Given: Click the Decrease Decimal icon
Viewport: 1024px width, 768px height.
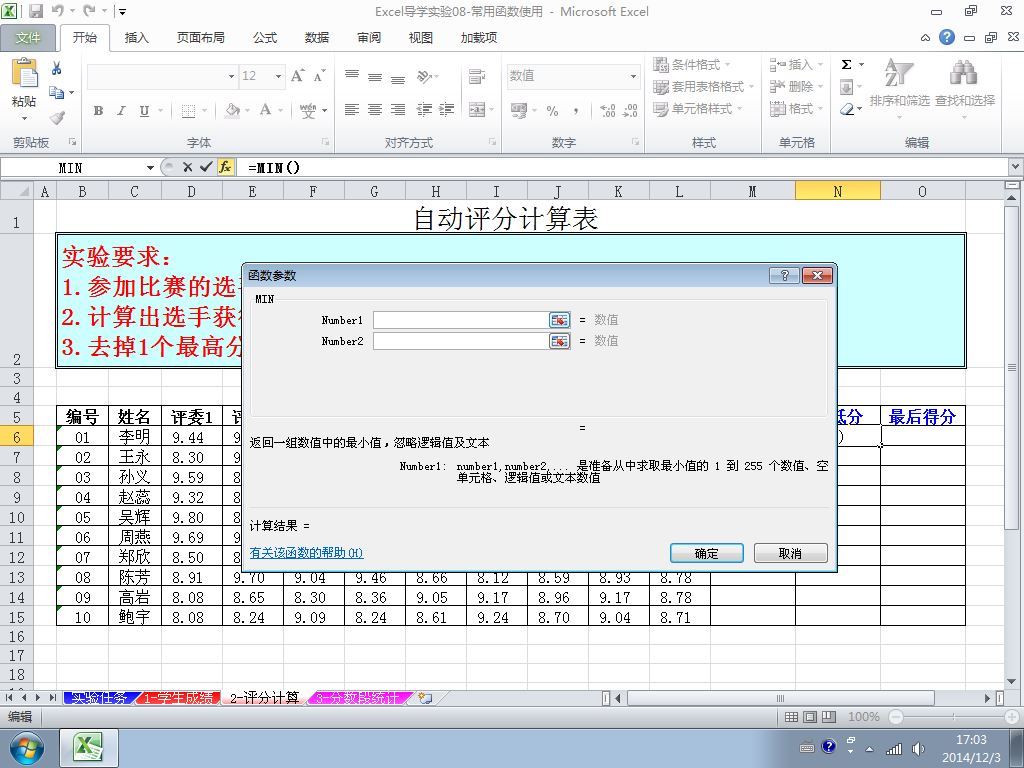Looking at the screenshot, I should point(631,110).
